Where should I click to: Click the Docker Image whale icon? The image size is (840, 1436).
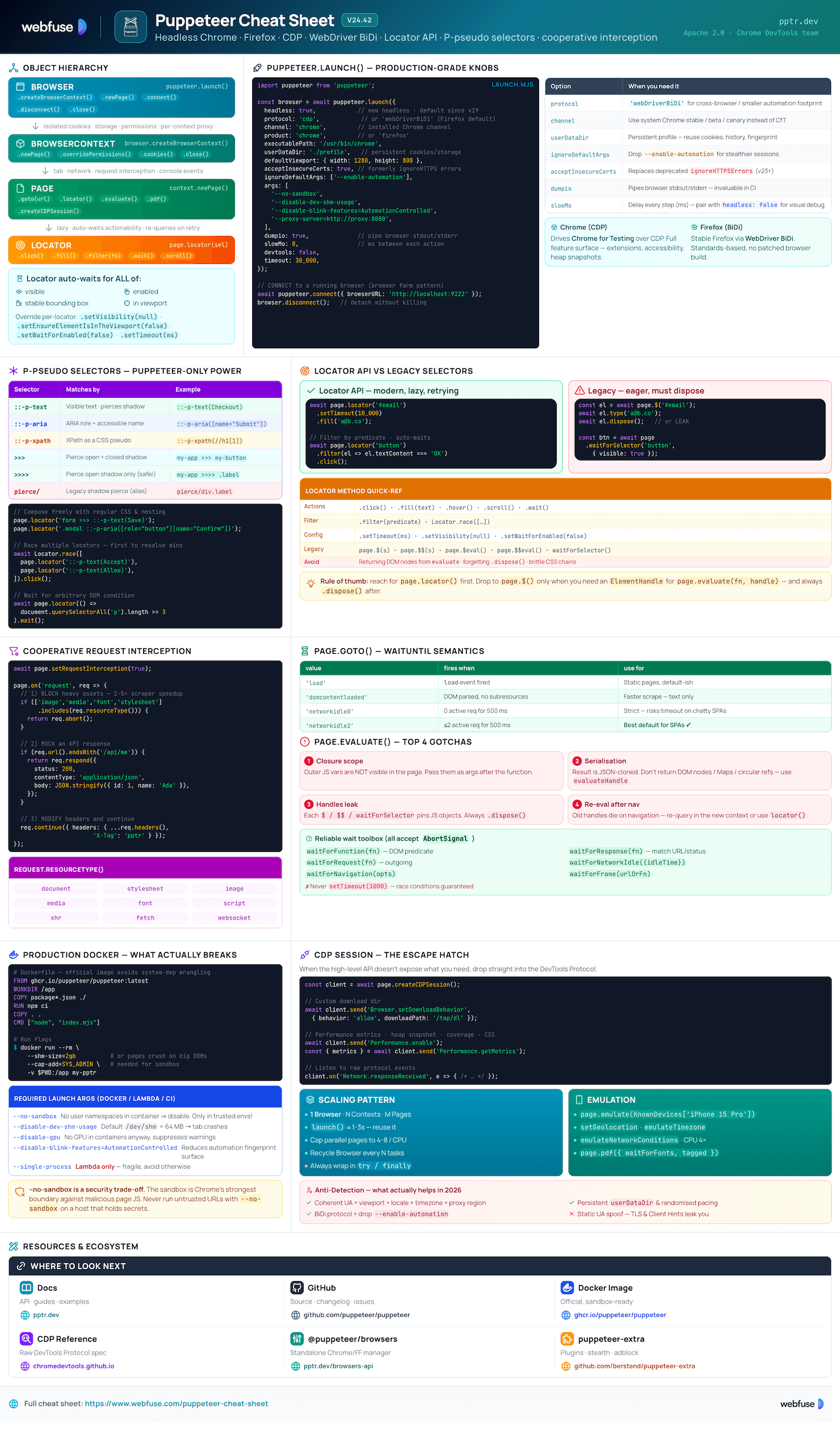tap(567, 1287)
